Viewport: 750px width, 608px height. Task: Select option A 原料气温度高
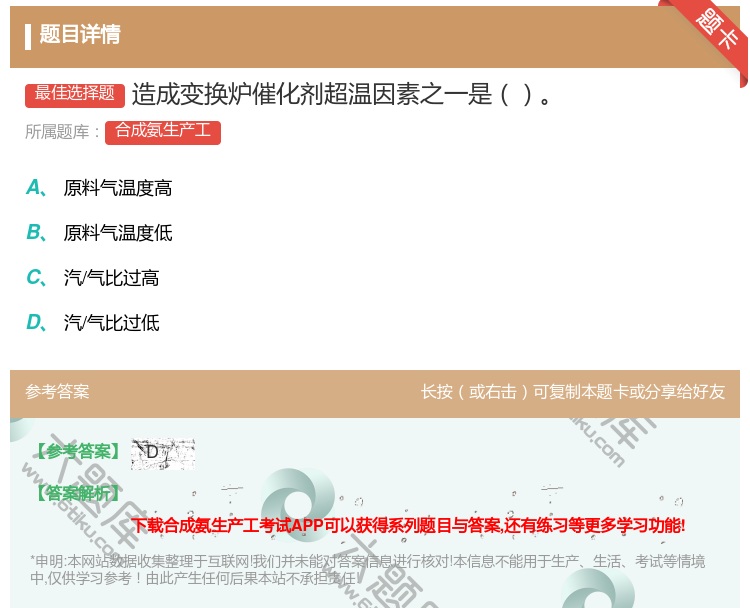[x=99, y=188]
